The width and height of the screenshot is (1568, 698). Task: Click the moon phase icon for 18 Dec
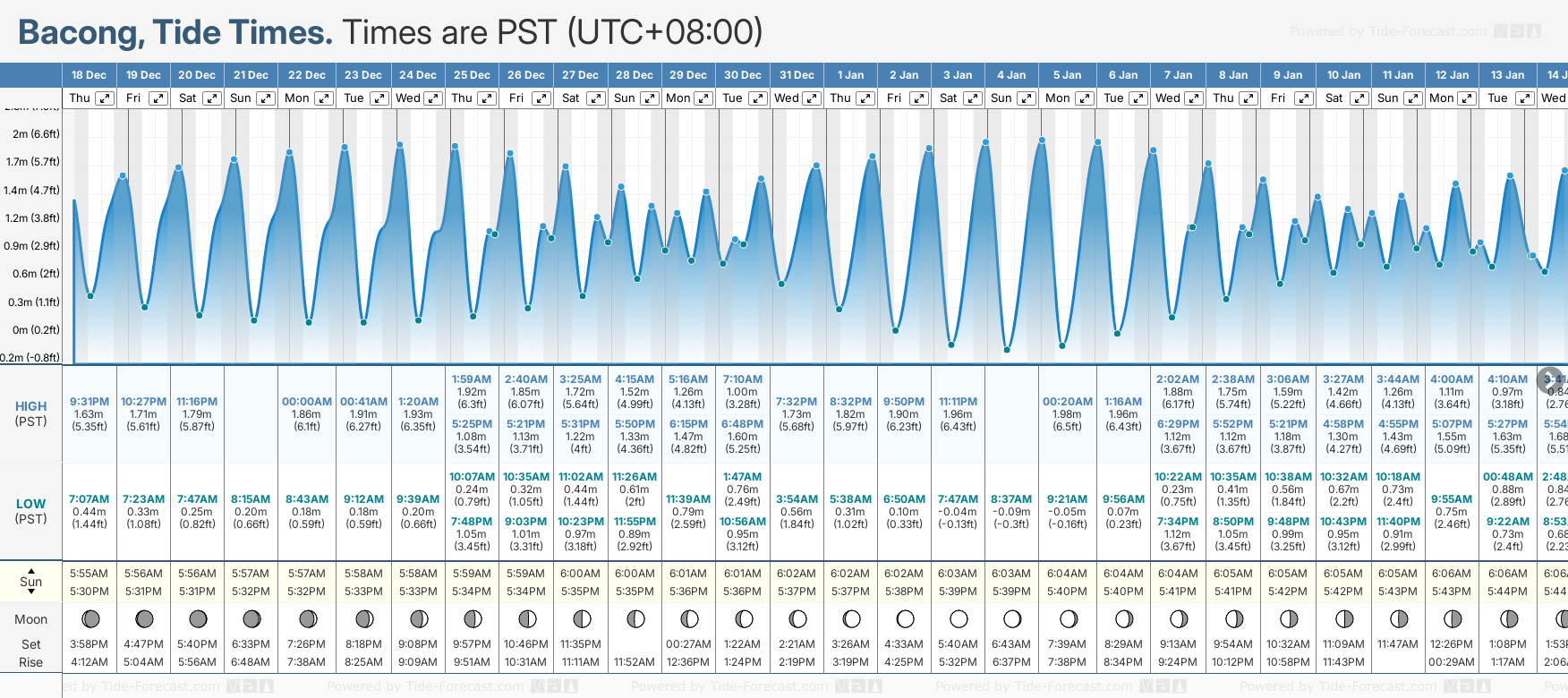coord(89,618)
